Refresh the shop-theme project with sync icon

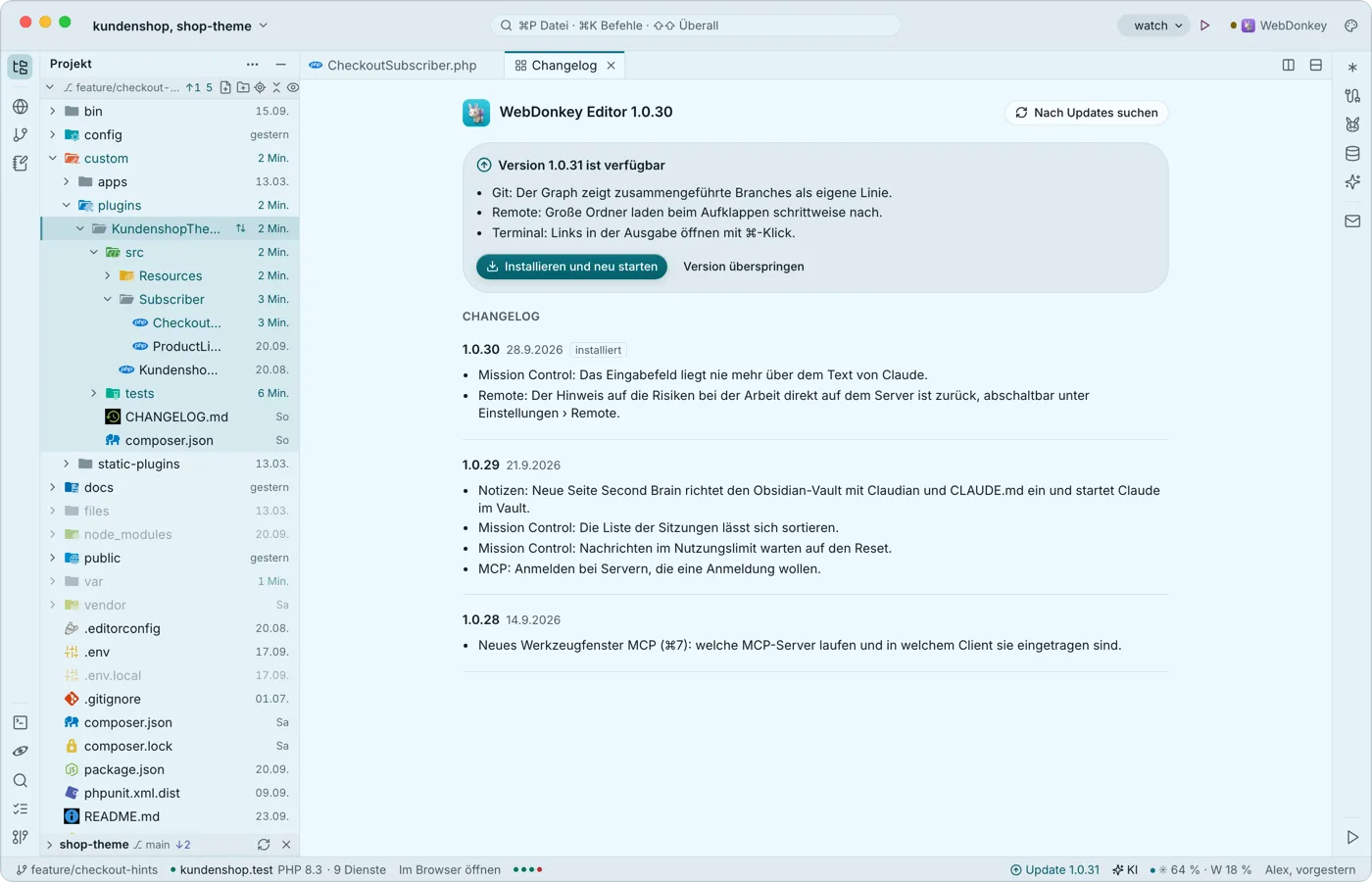pos(264,845)
